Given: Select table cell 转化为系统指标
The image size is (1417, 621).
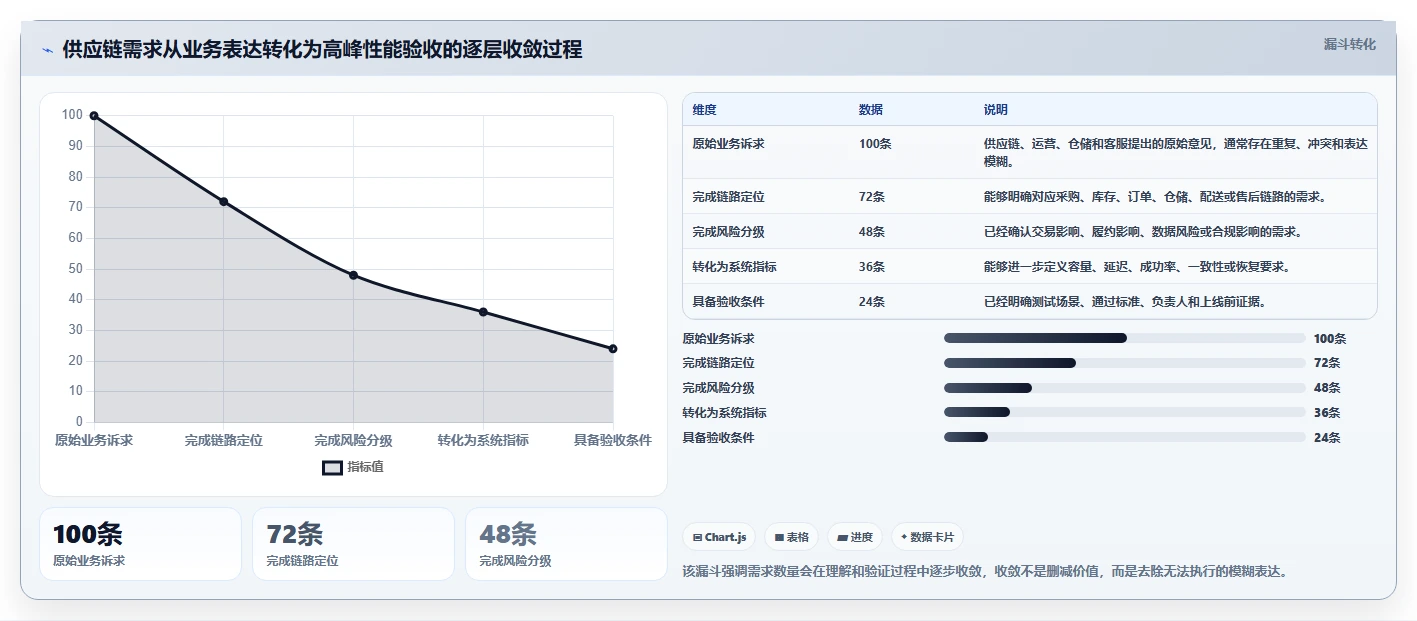Looking at the screenshot, I should pos(734,267).
